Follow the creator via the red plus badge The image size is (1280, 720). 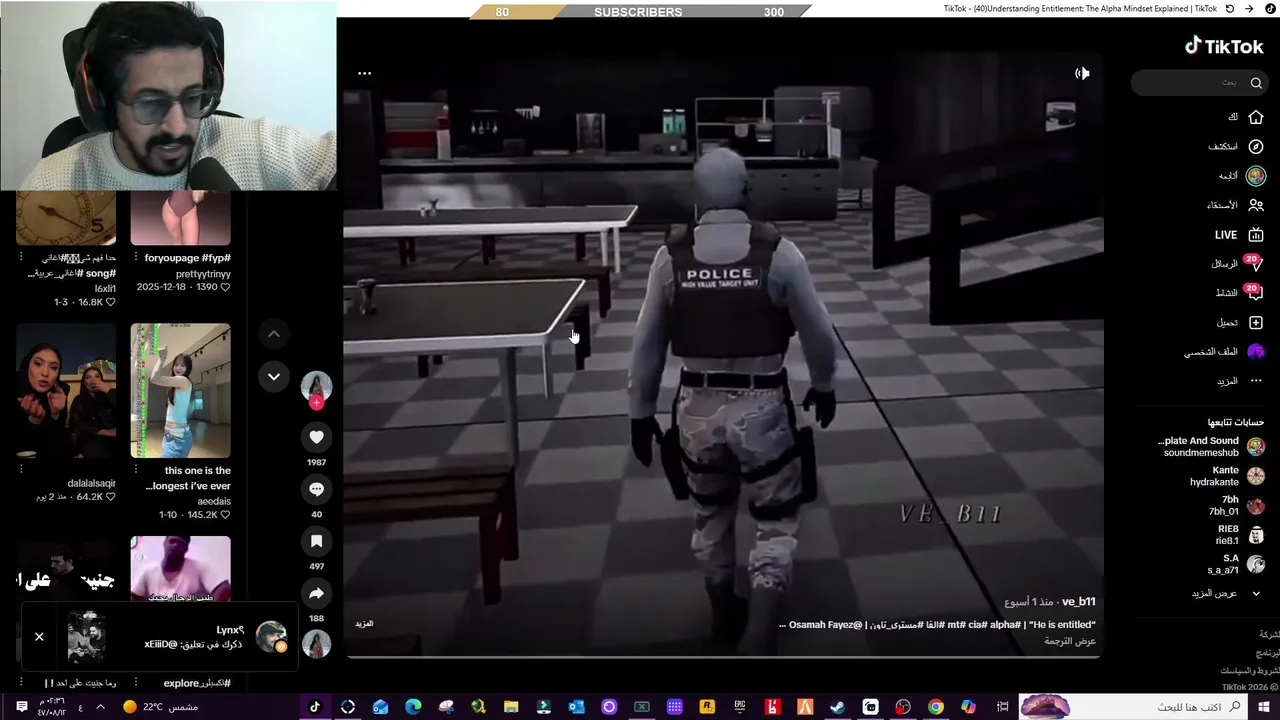[316, 403]
